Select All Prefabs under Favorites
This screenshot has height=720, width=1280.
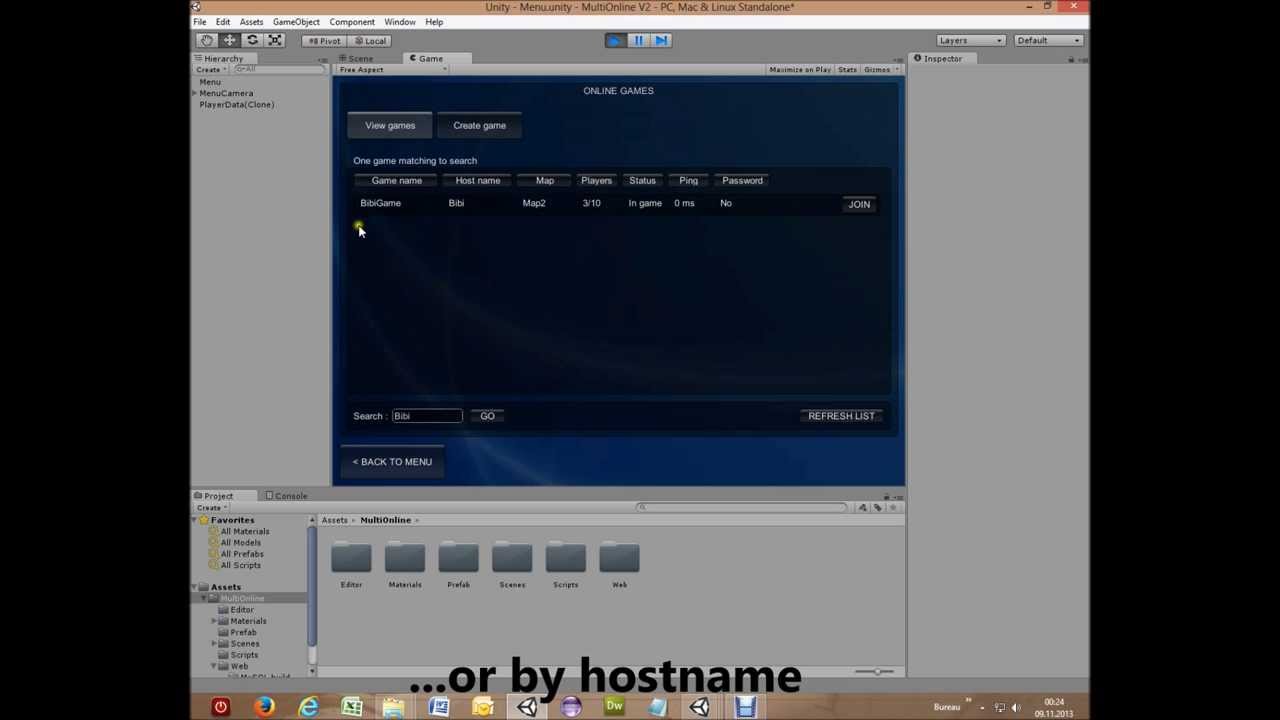pos(242,554)
